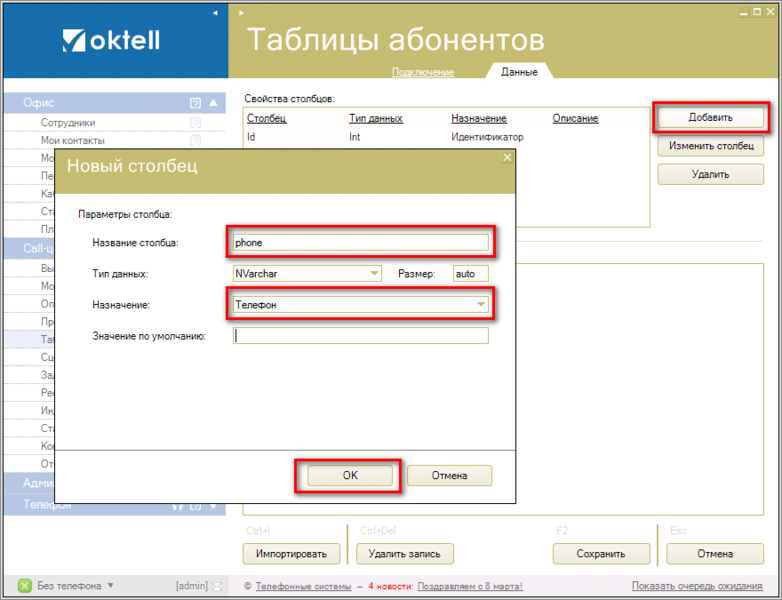
Task: Minimize the oktell window
Action: [744, 12]
